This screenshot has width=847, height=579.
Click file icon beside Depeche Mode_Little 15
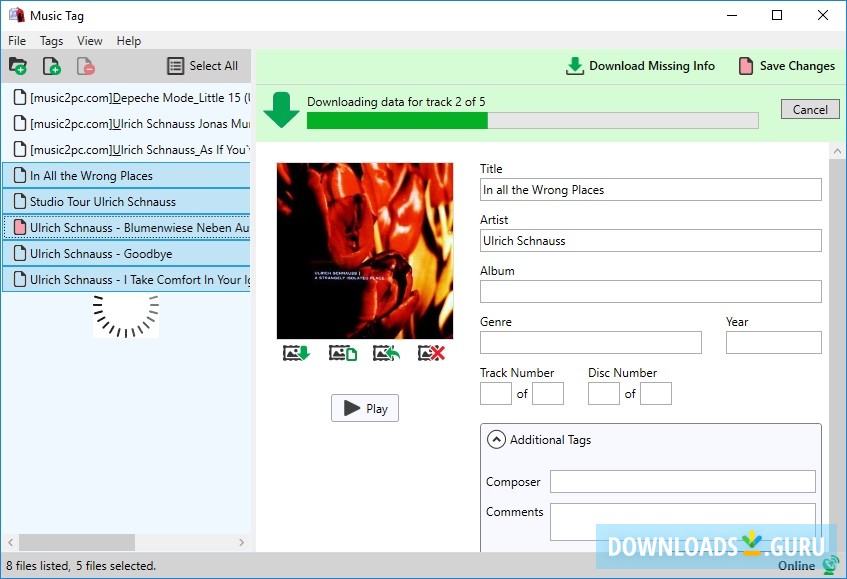point(20,97)
